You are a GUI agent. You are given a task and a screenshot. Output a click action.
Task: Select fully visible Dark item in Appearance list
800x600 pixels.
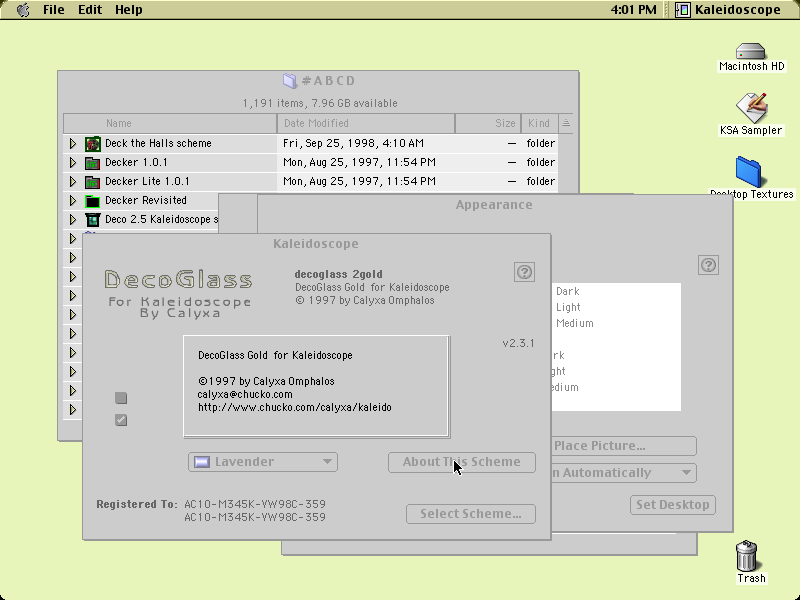coord(567,291)
